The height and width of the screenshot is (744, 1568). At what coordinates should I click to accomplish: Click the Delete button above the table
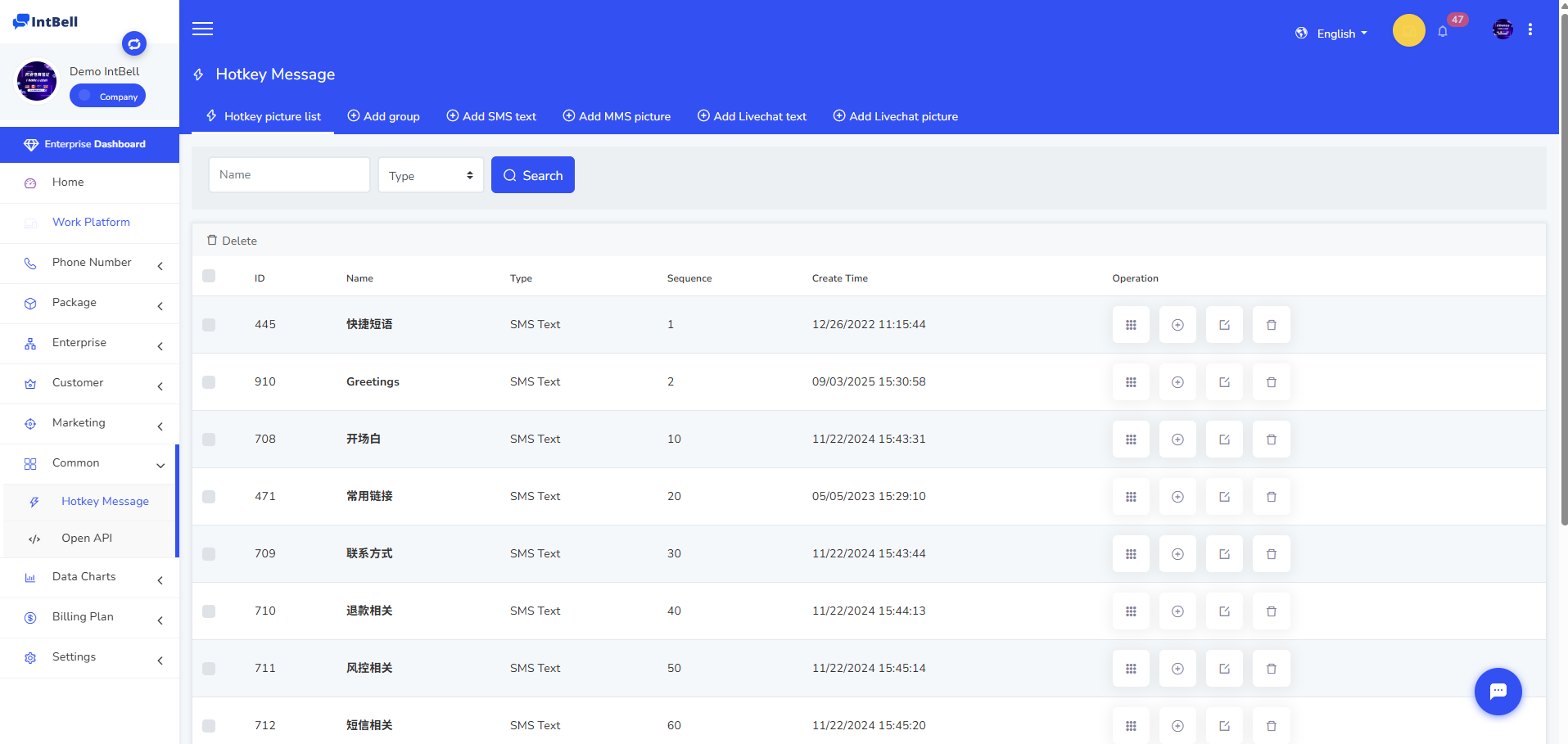232,241
